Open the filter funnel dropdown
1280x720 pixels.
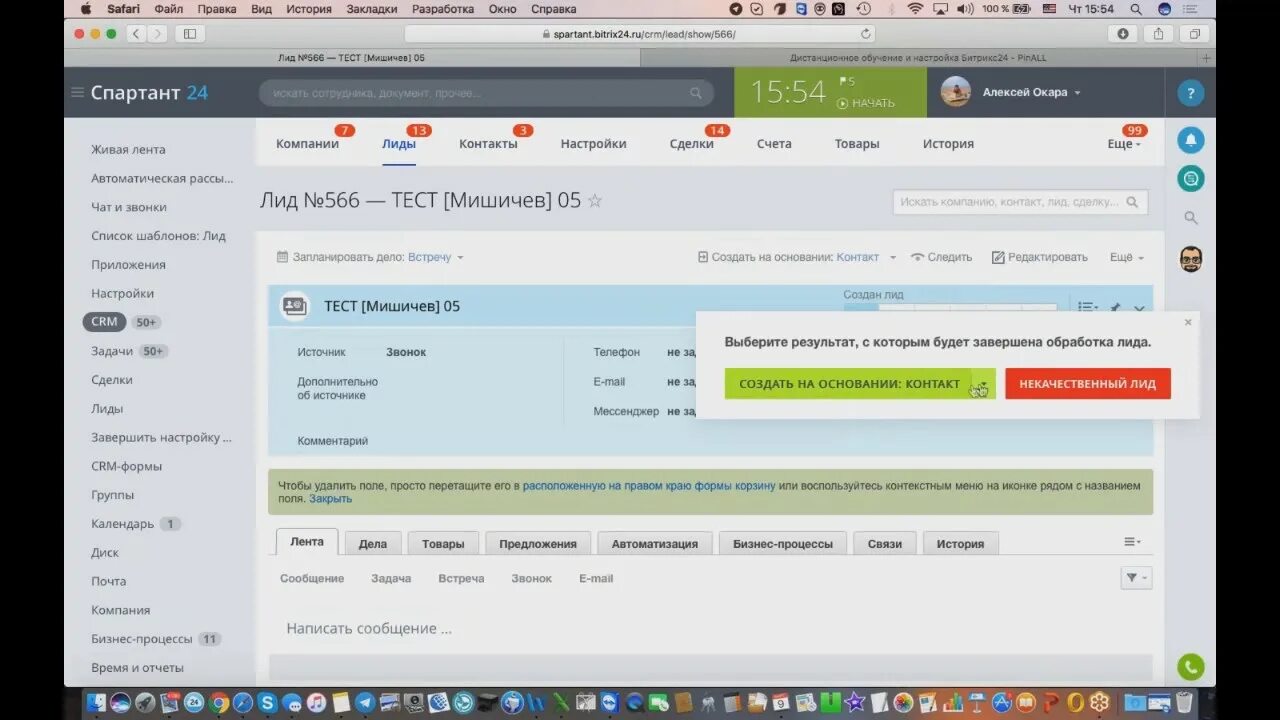click(1136, 578)
